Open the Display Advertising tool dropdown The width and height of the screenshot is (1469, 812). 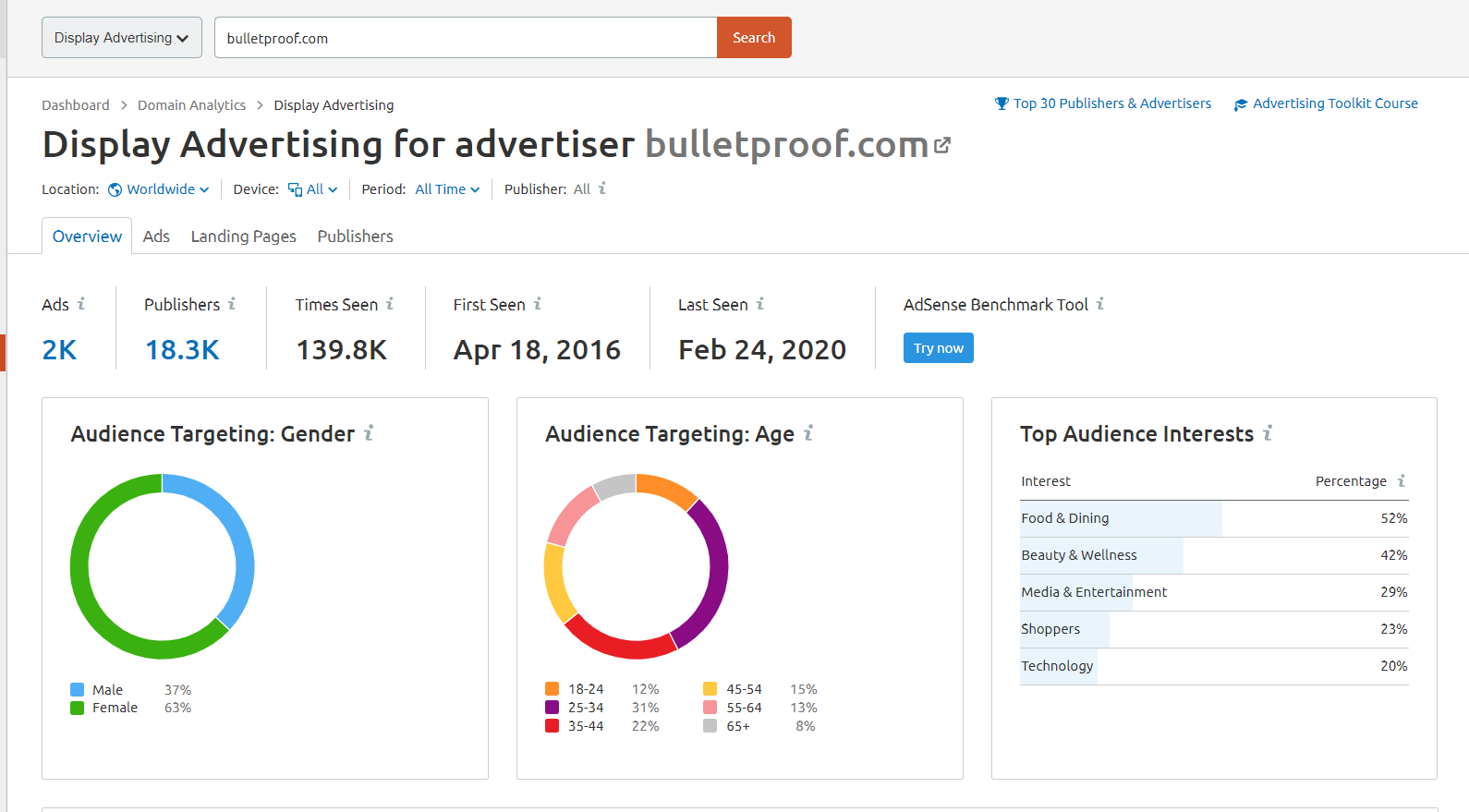pyautogui.click(x=122, y=38)
